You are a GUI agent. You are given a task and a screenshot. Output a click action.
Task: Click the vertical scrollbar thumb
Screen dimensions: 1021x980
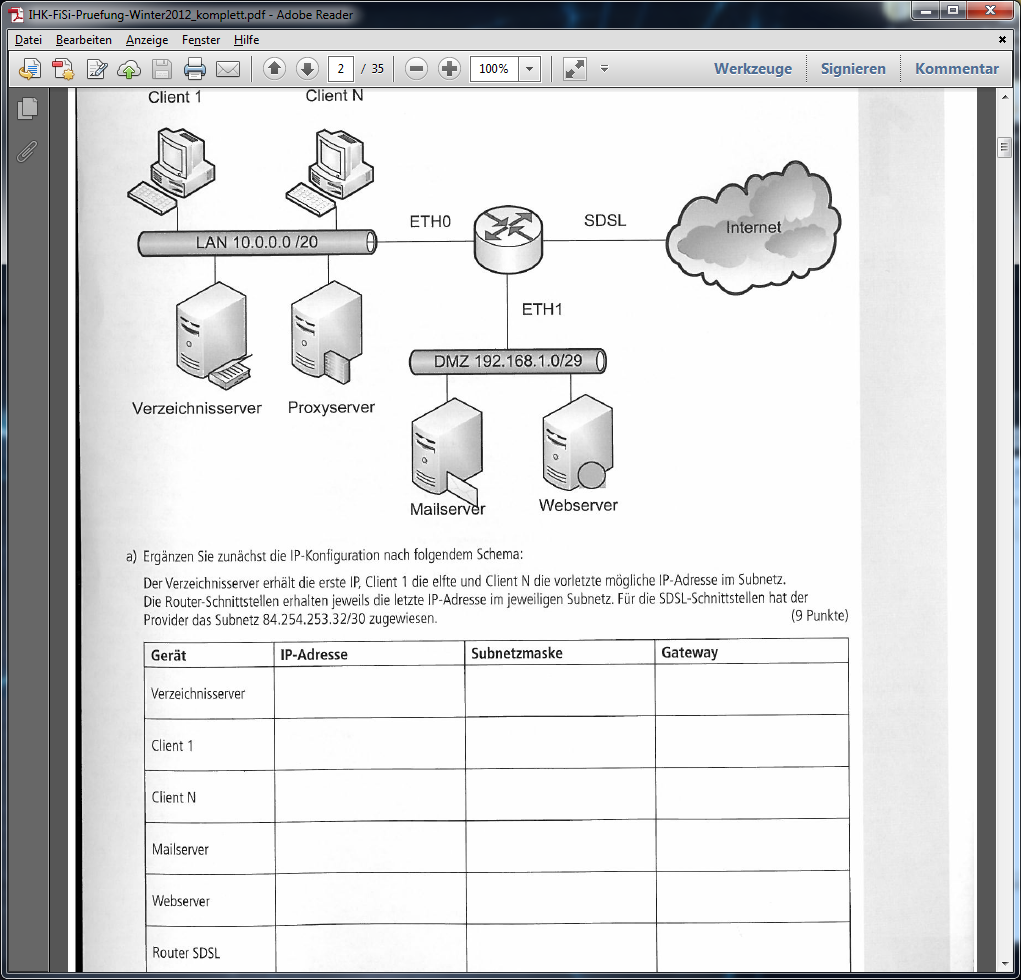point(1004,147)
